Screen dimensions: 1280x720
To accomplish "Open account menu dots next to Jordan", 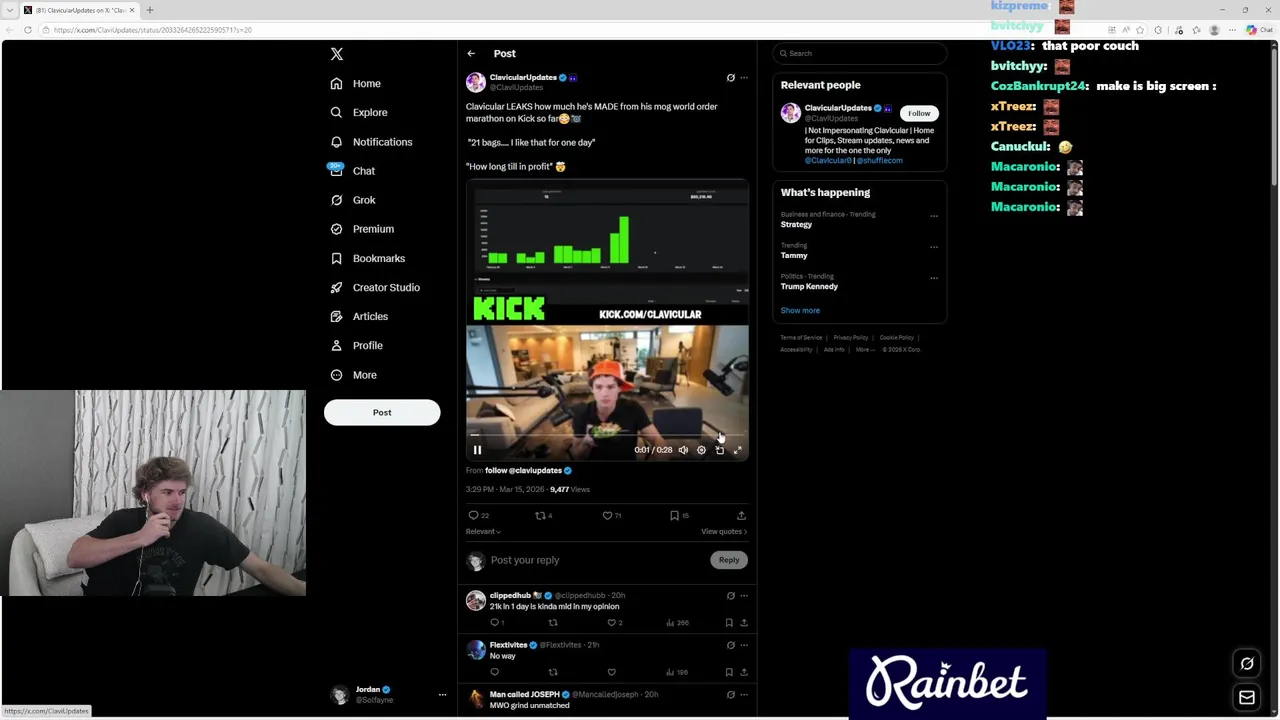I will [x=442, y=694].
